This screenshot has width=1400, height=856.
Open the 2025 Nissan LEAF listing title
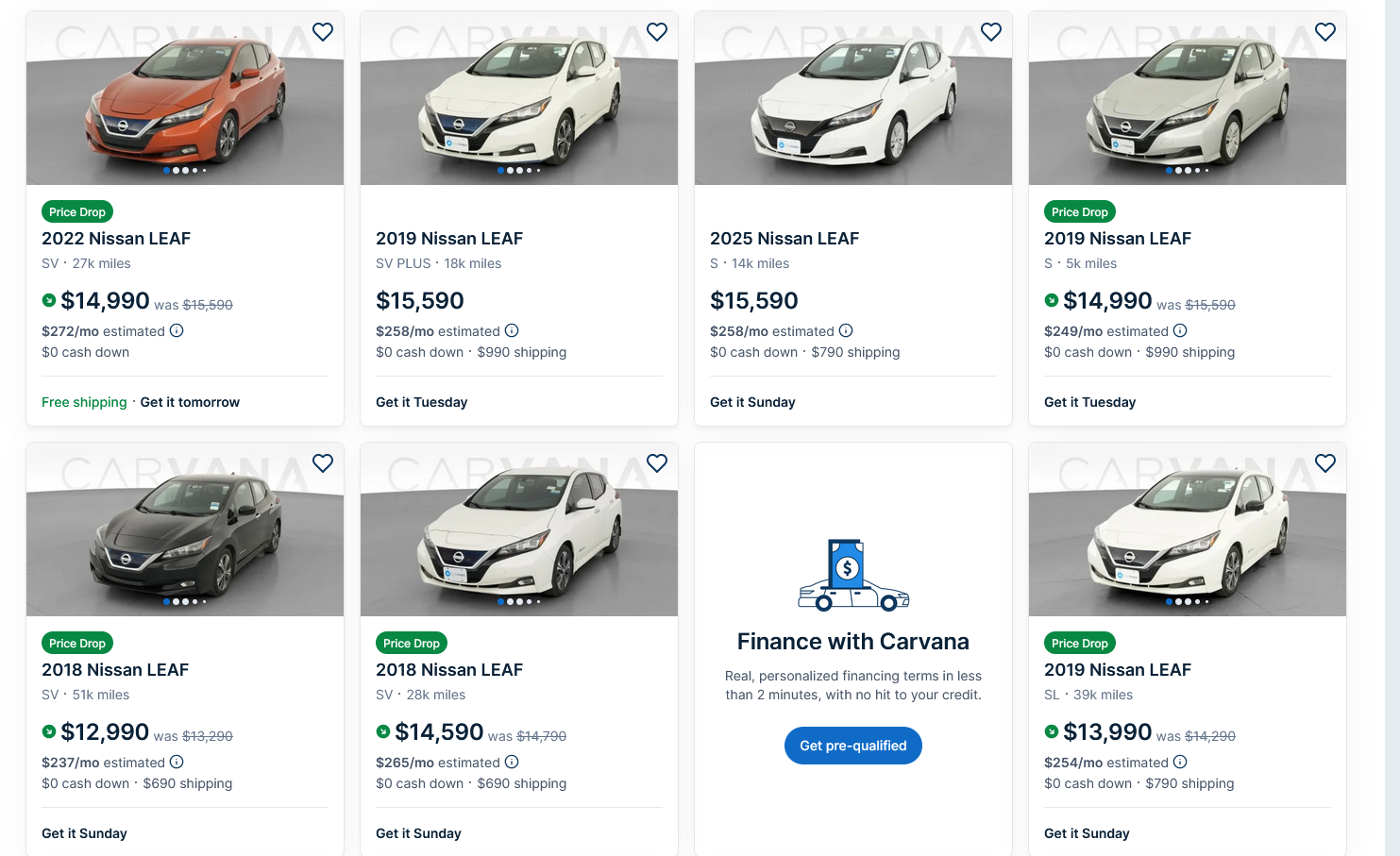coord(784,239)
